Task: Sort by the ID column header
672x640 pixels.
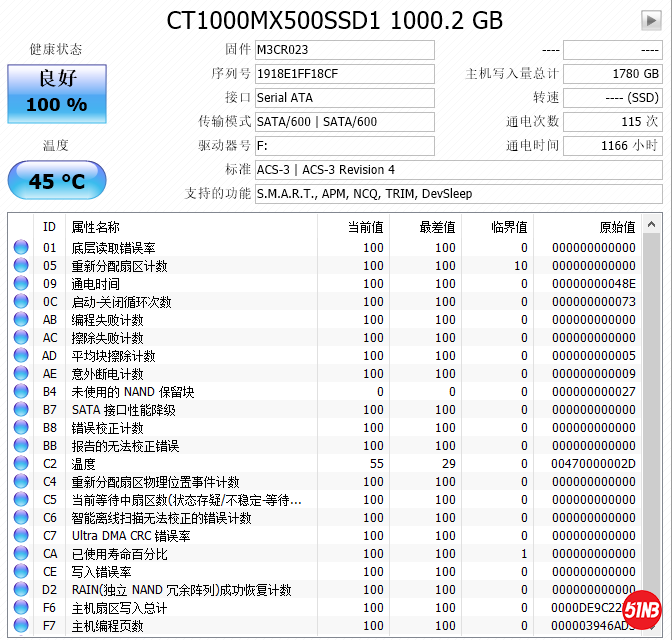Action: point(49,227)
